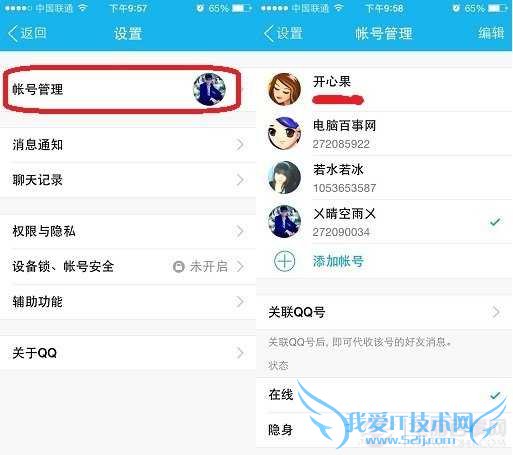
Task: Tap 若水若冰 account avatar
Action: click(284, 177)
